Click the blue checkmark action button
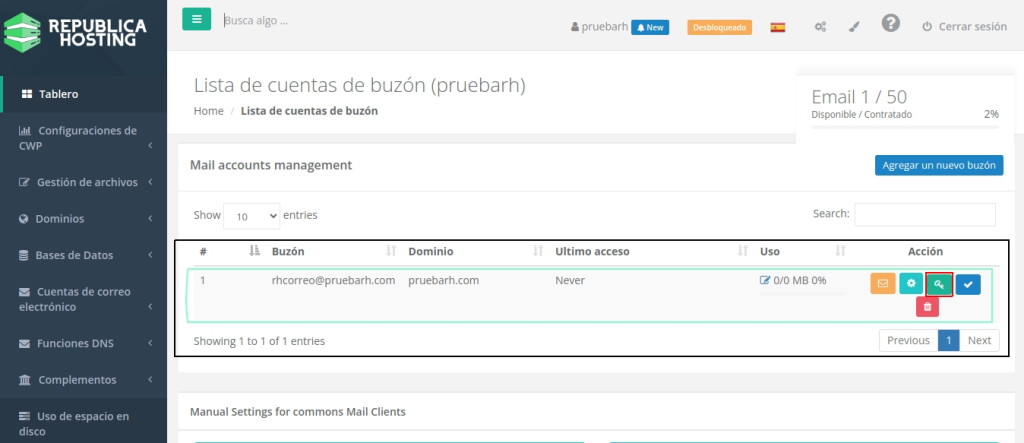This screenshot has height=443, width=1024. coord(967,284)
